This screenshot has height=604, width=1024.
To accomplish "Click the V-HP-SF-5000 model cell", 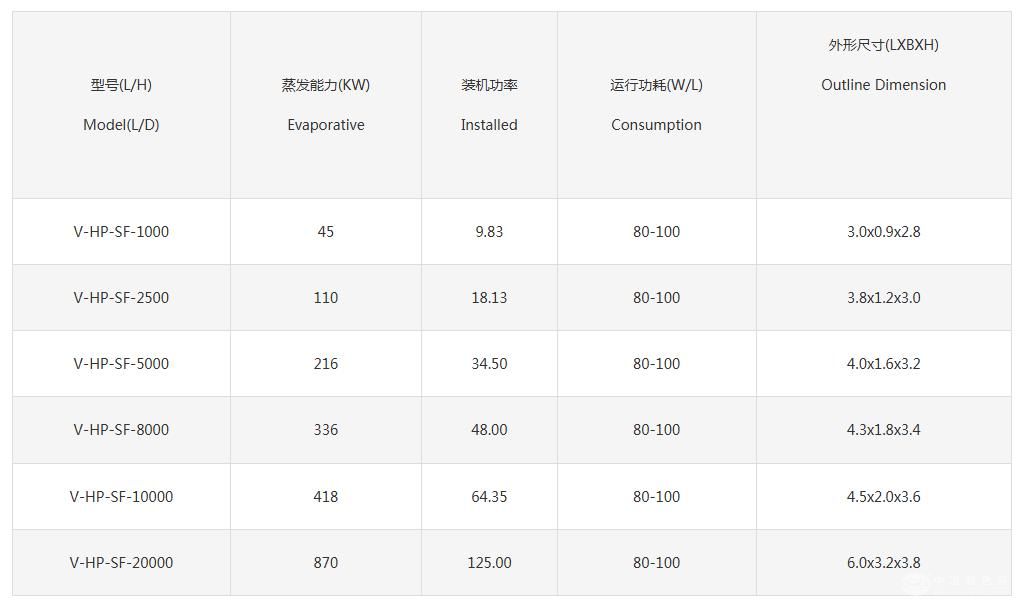I will (121, 364).
